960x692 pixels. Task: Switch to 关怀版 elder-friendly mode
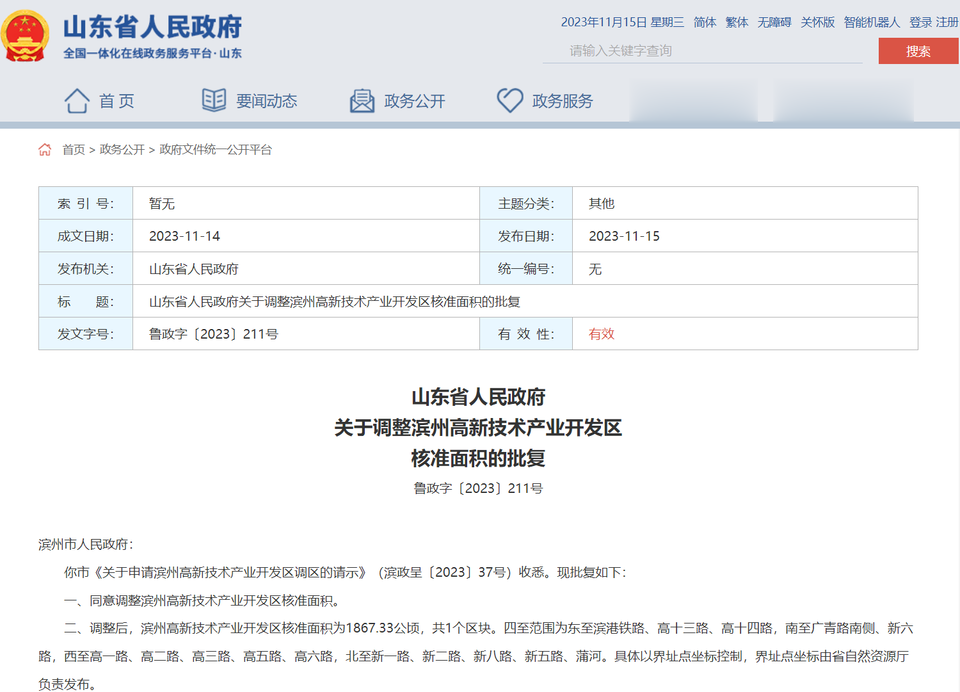coord(817,22)
